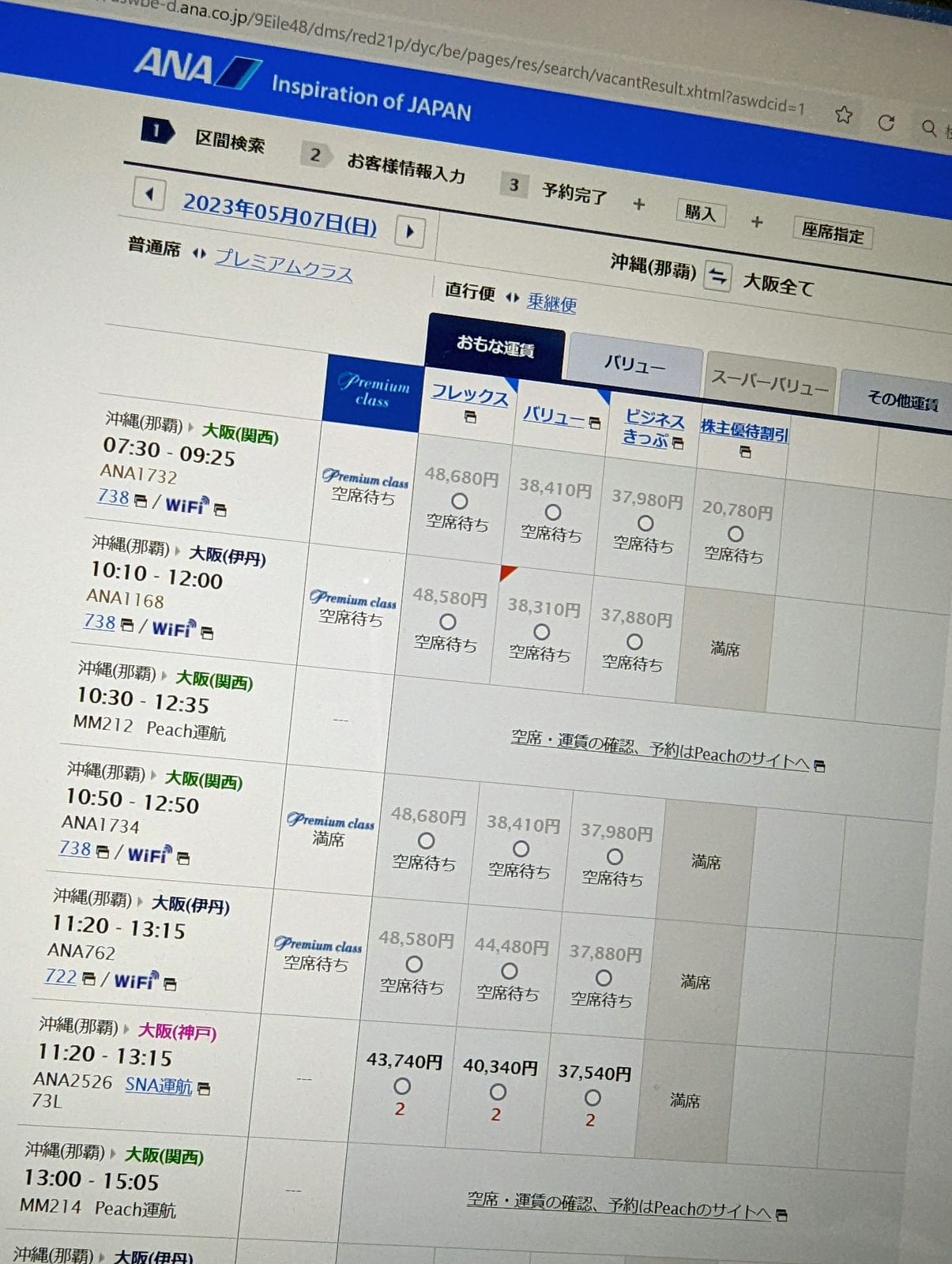Open Peach site link for MM212
The width and height of the screenshot is (952, 1264).
coord(660,749)
